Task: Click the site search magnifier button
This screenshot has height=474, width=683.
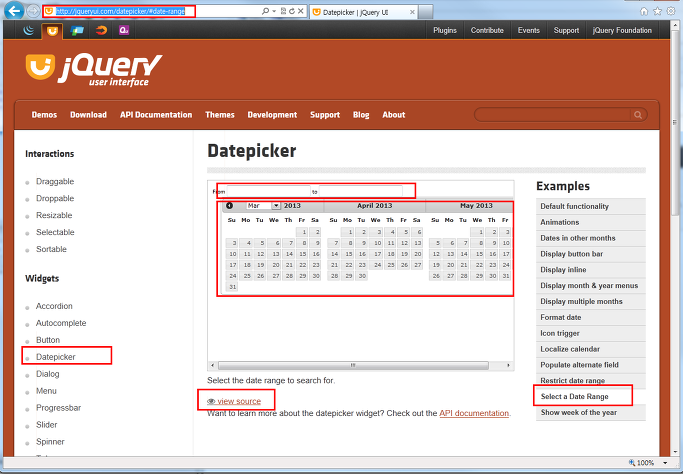Action: click(x=638, y=115)
